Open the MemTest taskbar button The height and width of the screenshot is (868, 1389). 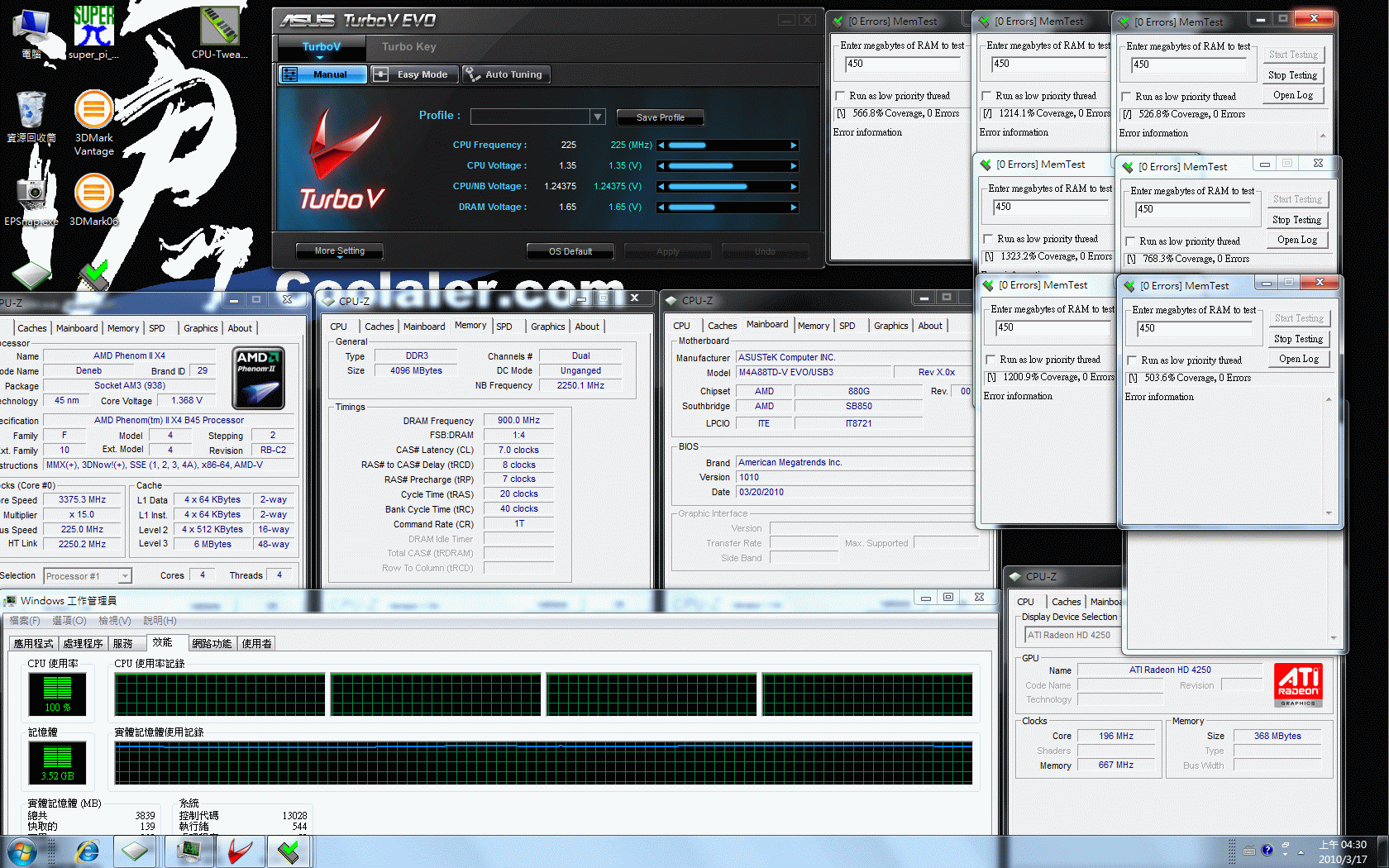coord(289,851)
